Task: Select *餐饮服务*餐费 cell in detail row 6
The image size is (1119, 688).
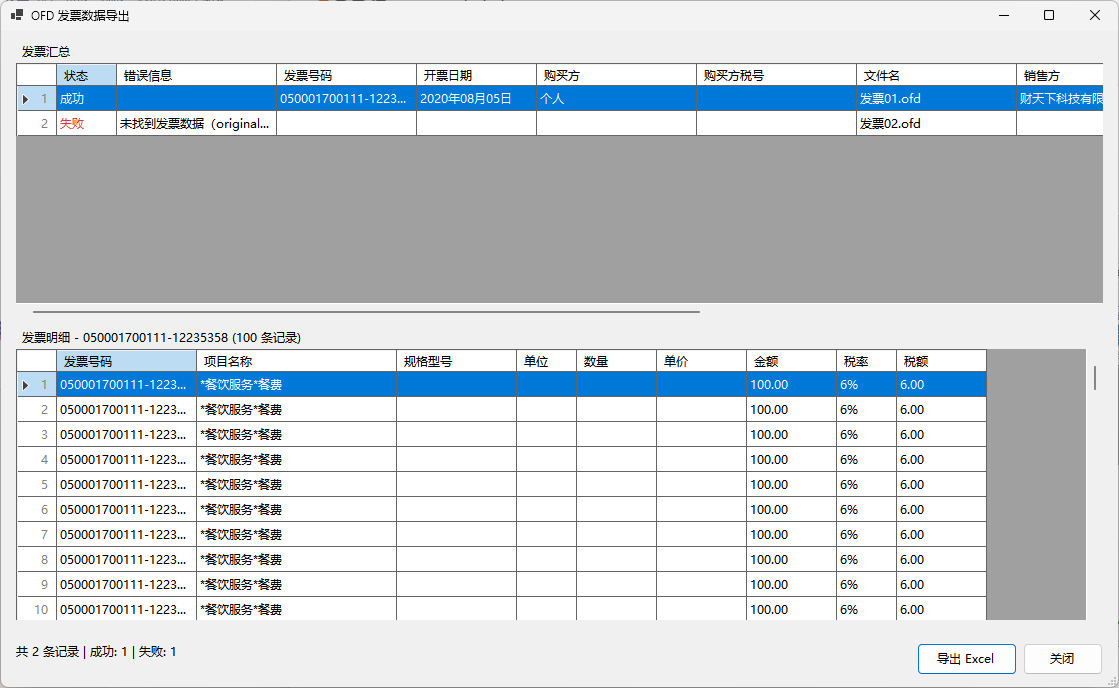Action: pos(296,510)
